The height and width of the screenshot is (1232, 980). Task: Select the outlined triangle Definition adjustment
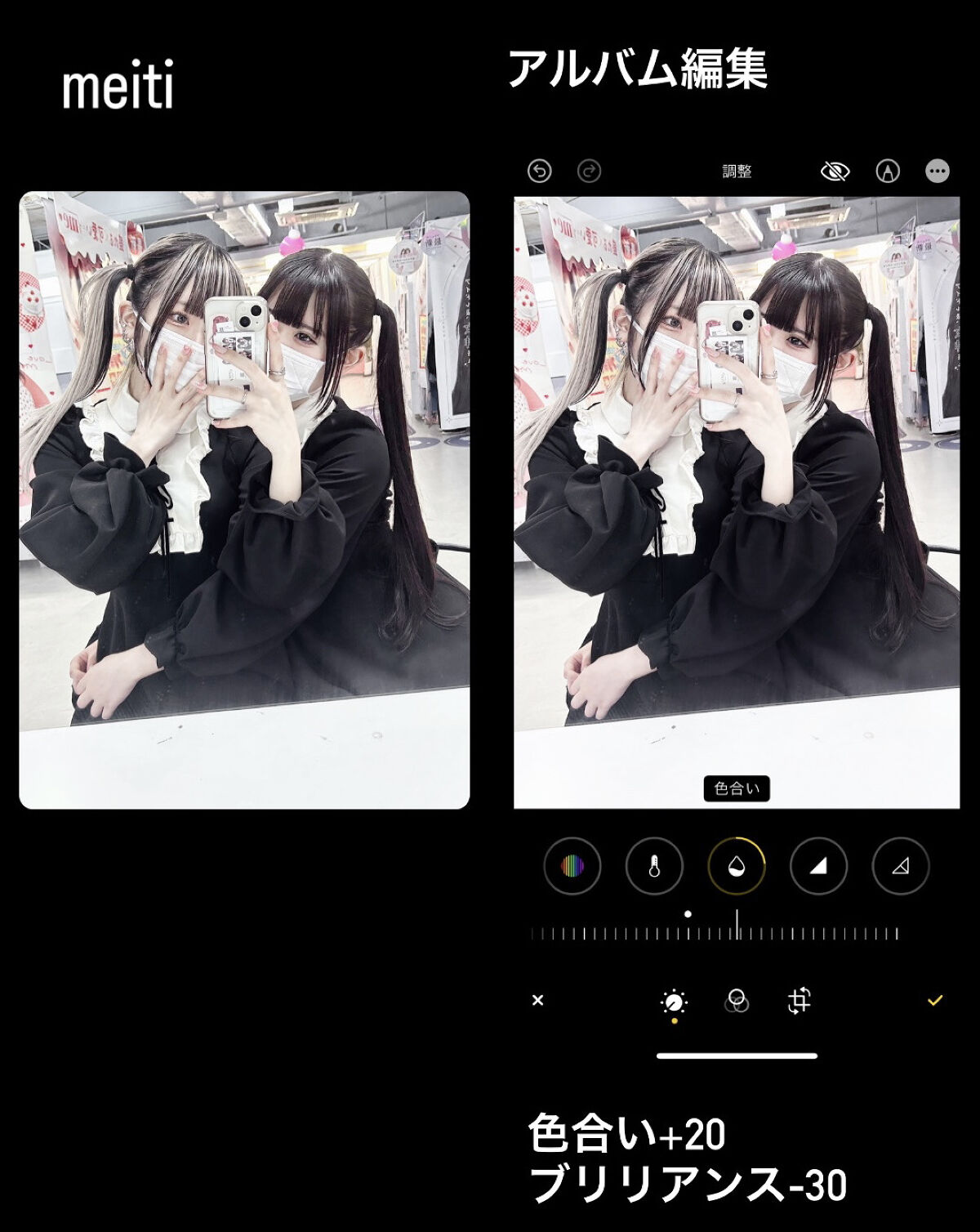[x=900, y=866]
